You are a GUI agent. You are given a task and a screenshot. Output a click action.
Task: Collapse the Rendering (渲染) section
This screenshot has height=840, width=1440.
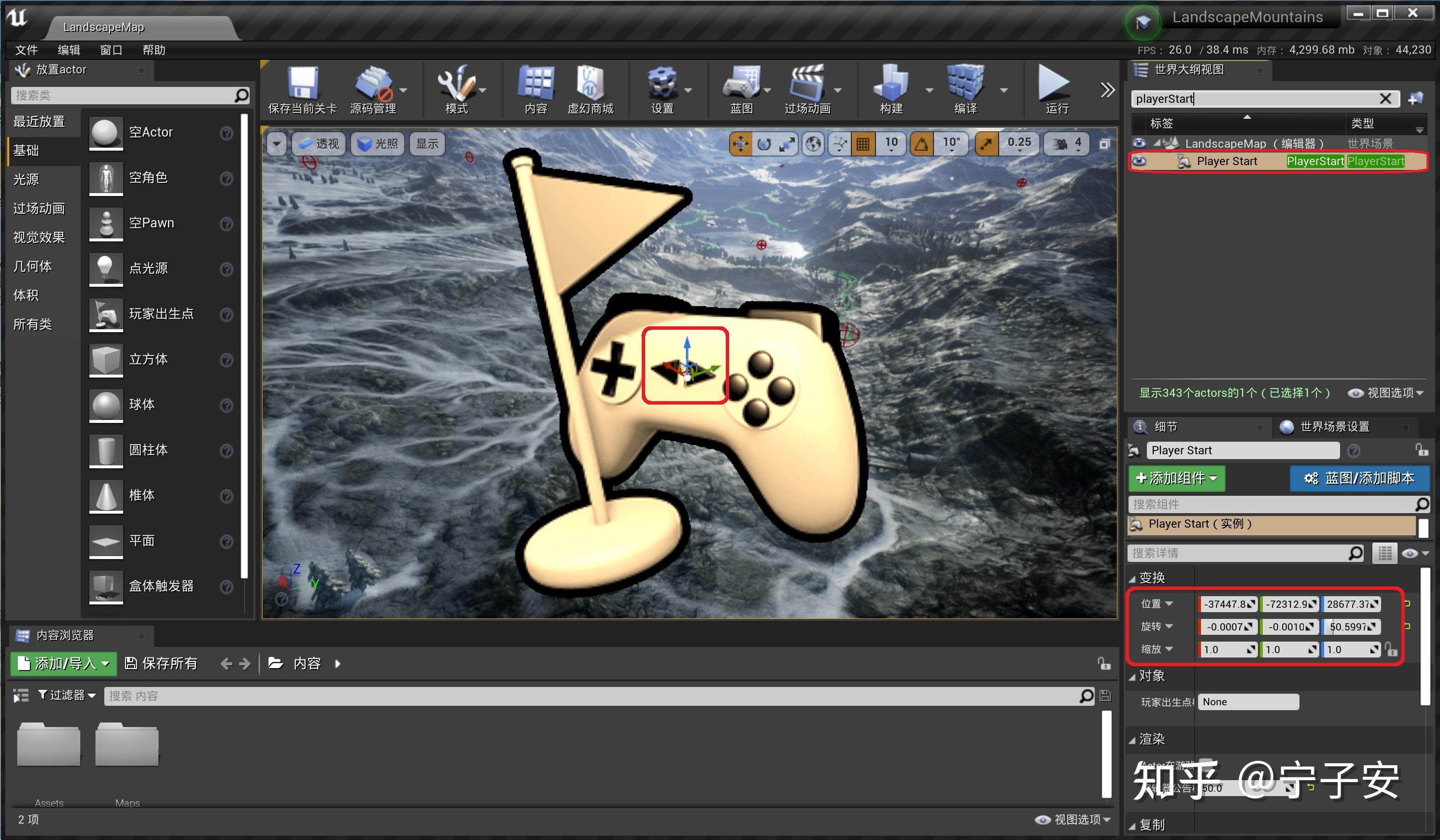1132,740
